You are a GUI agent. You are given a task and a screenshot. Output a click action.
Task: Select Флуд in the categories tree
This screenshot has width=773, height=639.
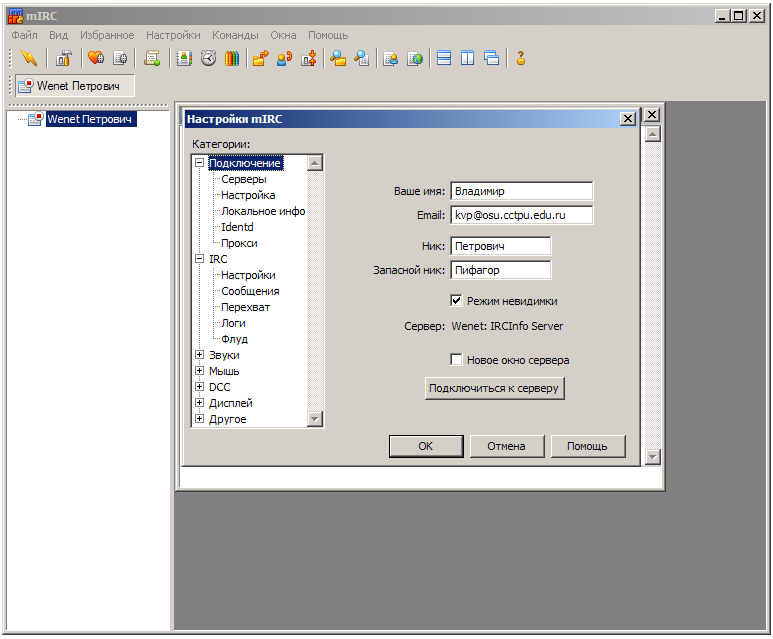pyautogui.click(x=235, y=339)
